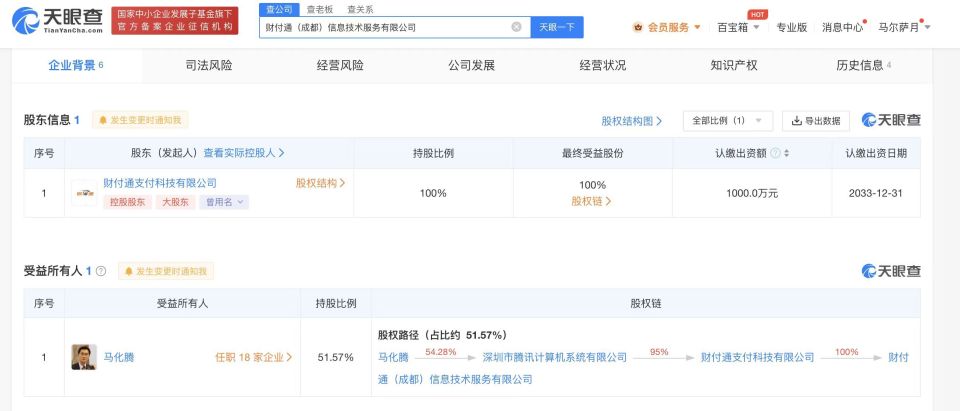This screenshot has width=960, height=411.
Task: Open 百宝箱 dropdown menu
Action: click(738, 27)
